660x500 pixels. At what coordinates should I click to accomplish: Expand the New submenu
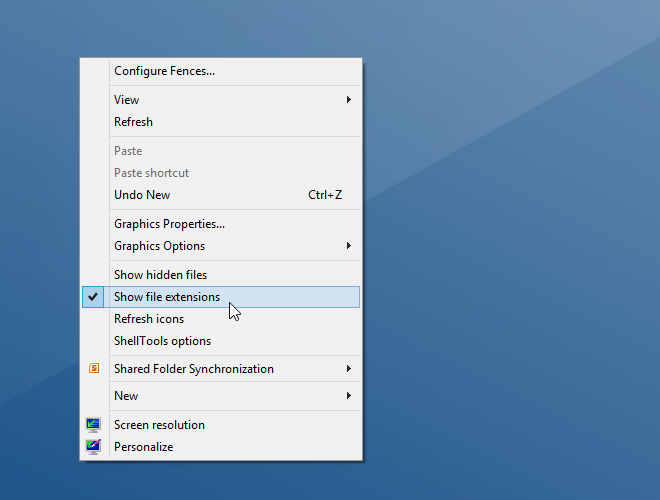(221, 396)
